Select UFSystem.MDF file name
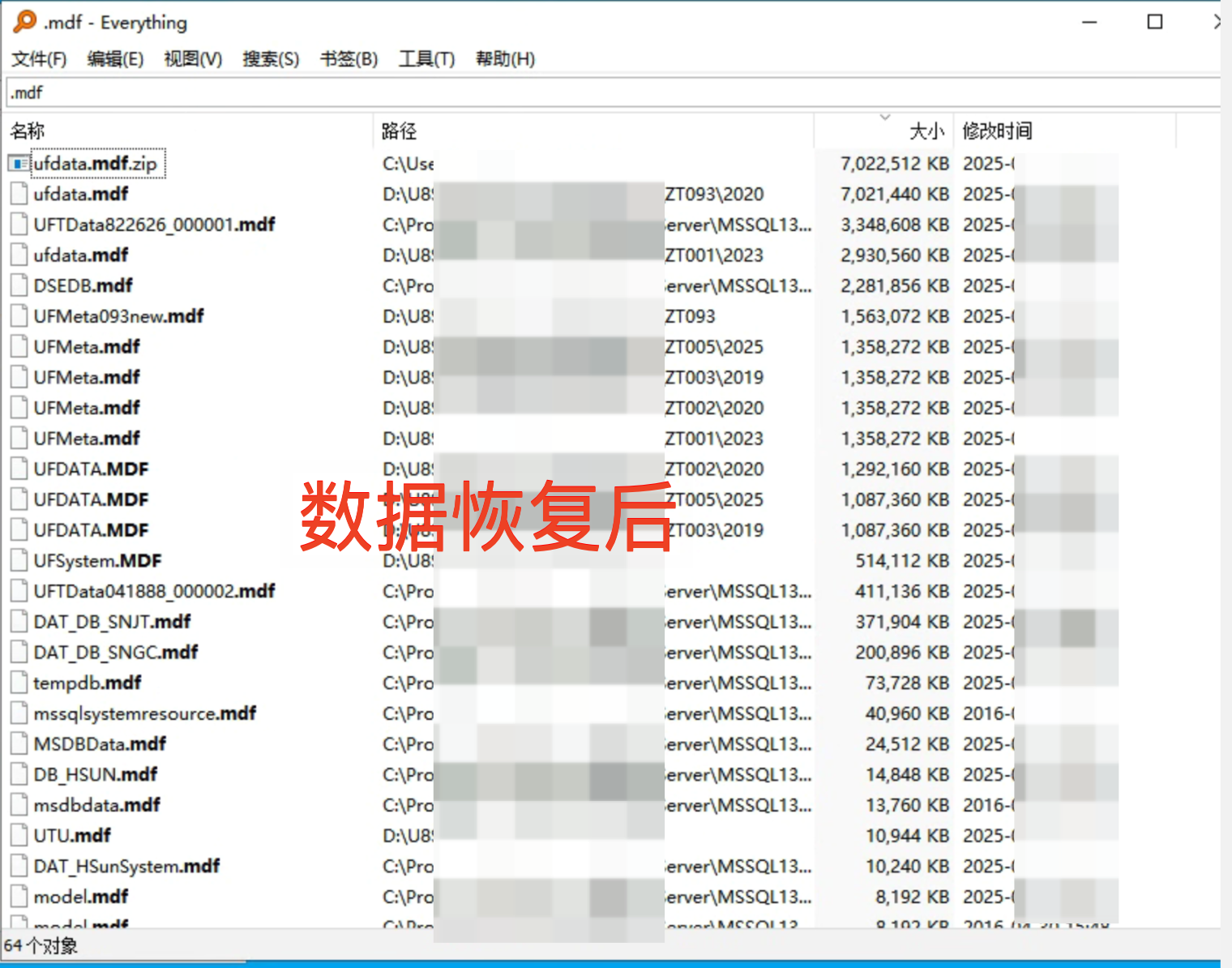This screenshot has height=968, width=1232. pyautogui.click(x=98, y=561)
